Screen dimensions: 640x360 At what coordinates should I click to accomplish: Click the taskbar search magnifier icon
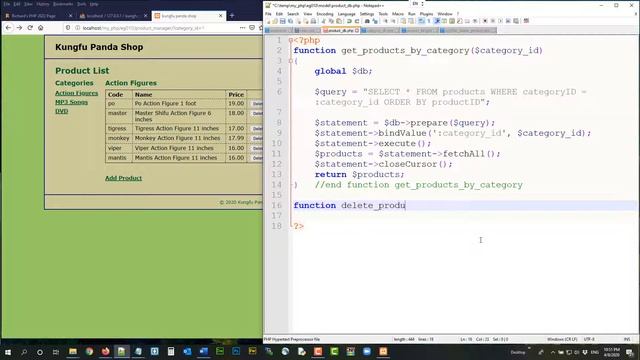tap(24, 352)
